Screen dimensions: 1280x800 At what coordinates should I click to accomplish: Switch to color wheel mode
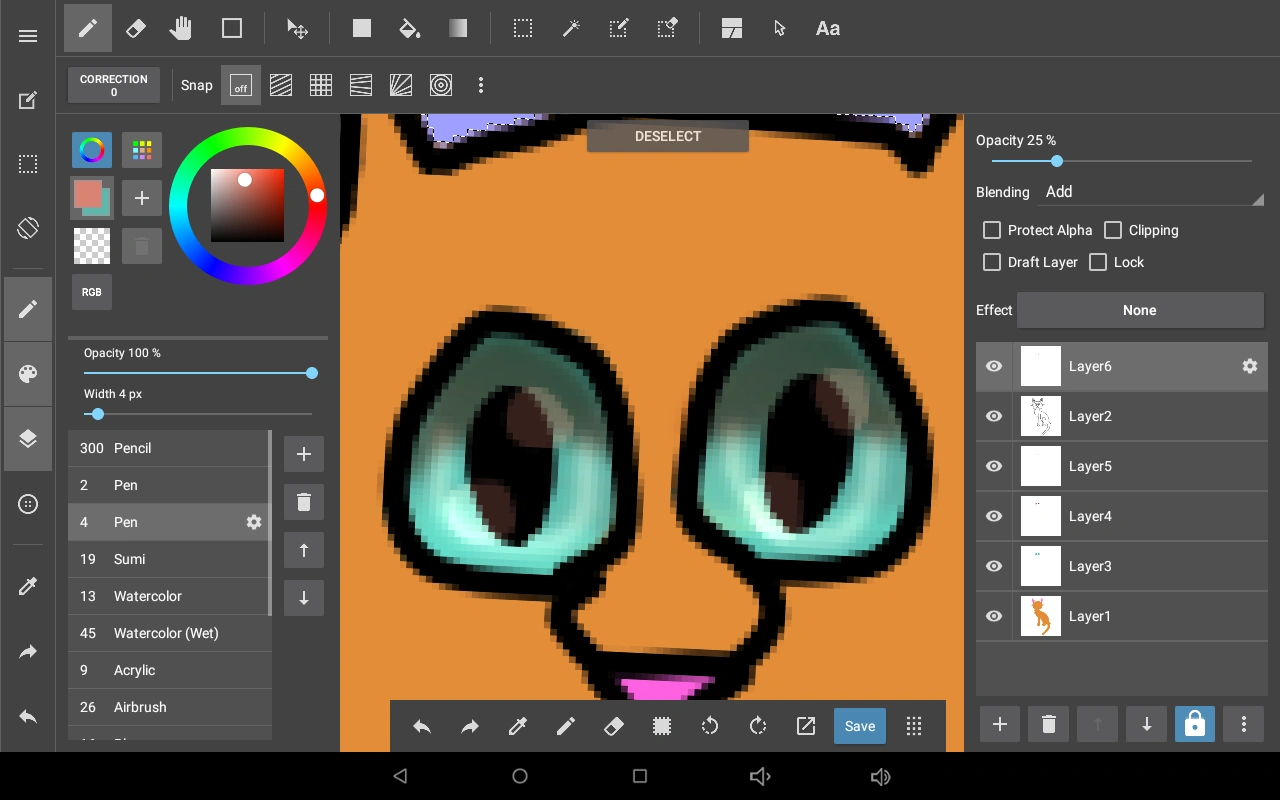tap(92, 150)
